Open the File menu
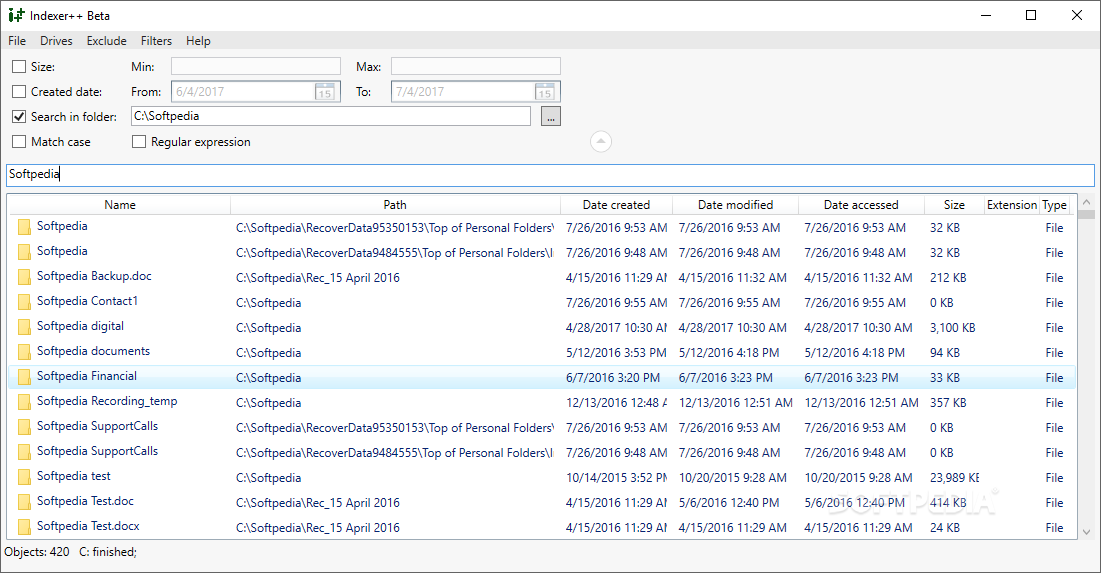The width and height of the screenshot is (1101, 573). (17, 41)
